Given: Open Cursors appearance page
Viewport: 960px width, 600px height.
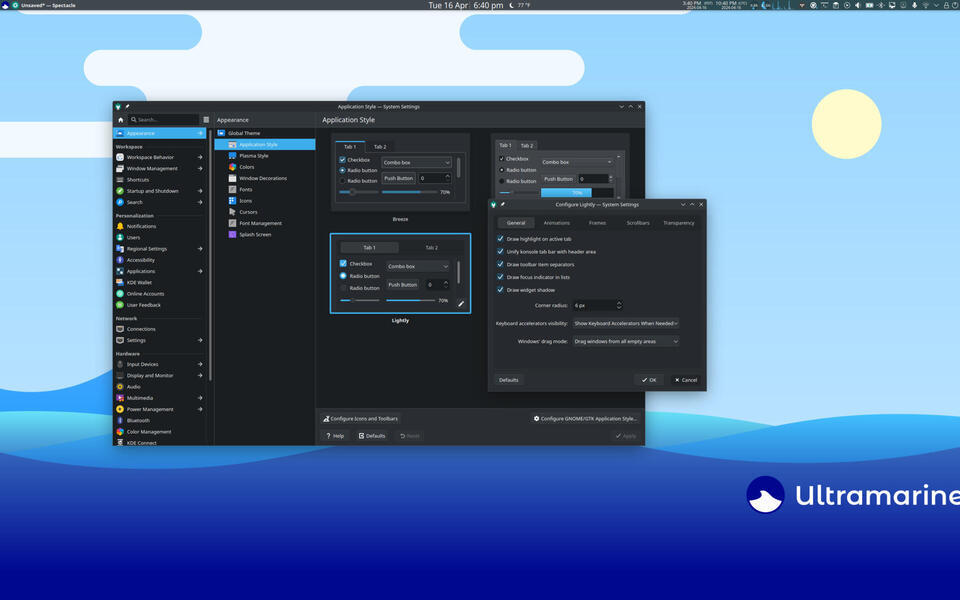Looking at the screenshot, I should click(x=264, y=212).
